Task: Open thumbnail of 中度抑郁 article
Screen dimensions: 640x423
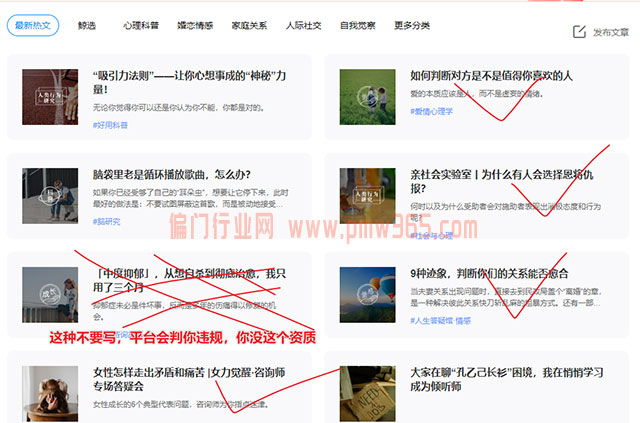Action: pos(50,295)
